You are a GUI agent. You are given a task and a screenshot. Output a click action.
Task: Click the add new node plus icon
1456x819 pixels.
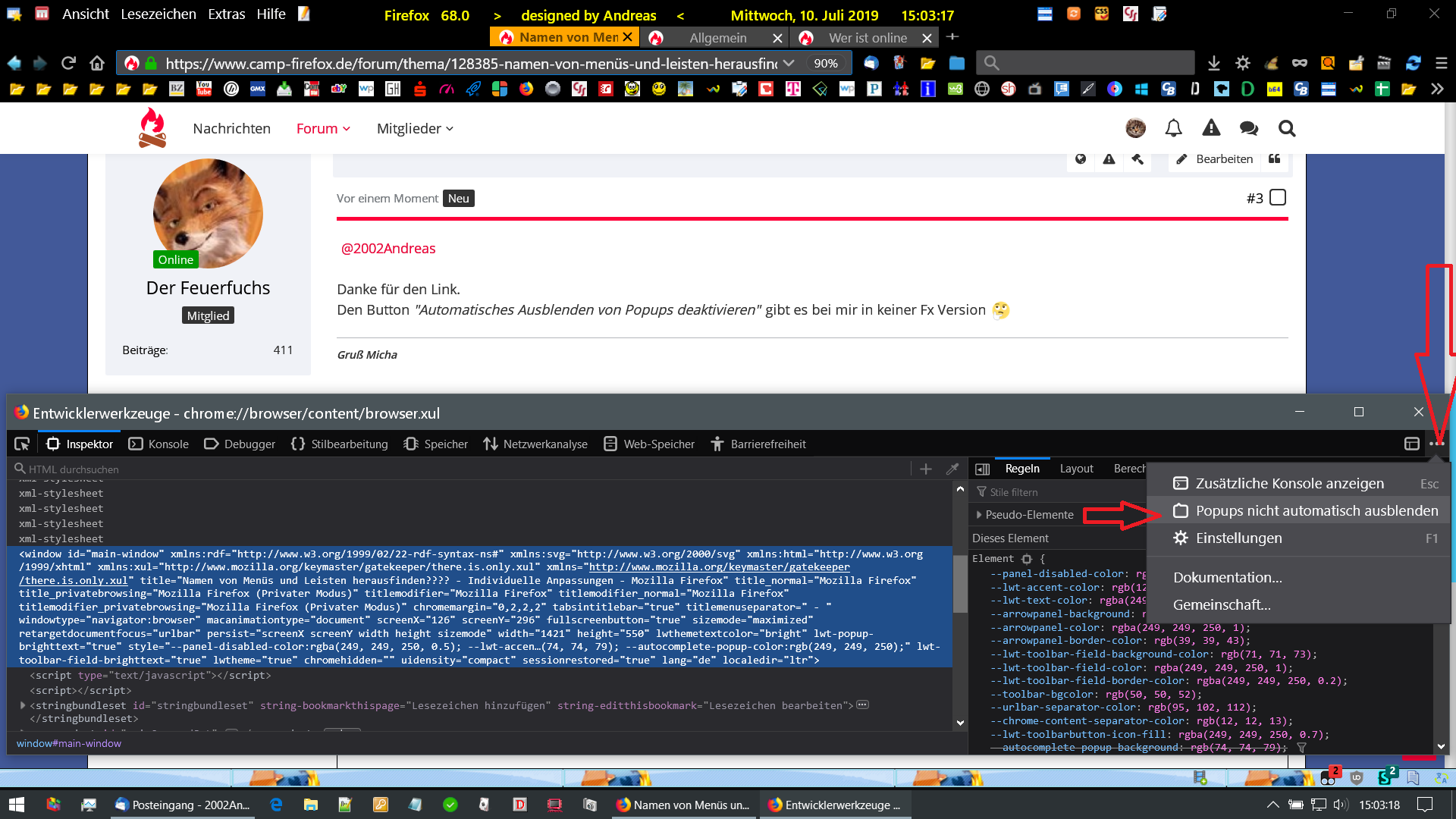click(x=925, y=469)
